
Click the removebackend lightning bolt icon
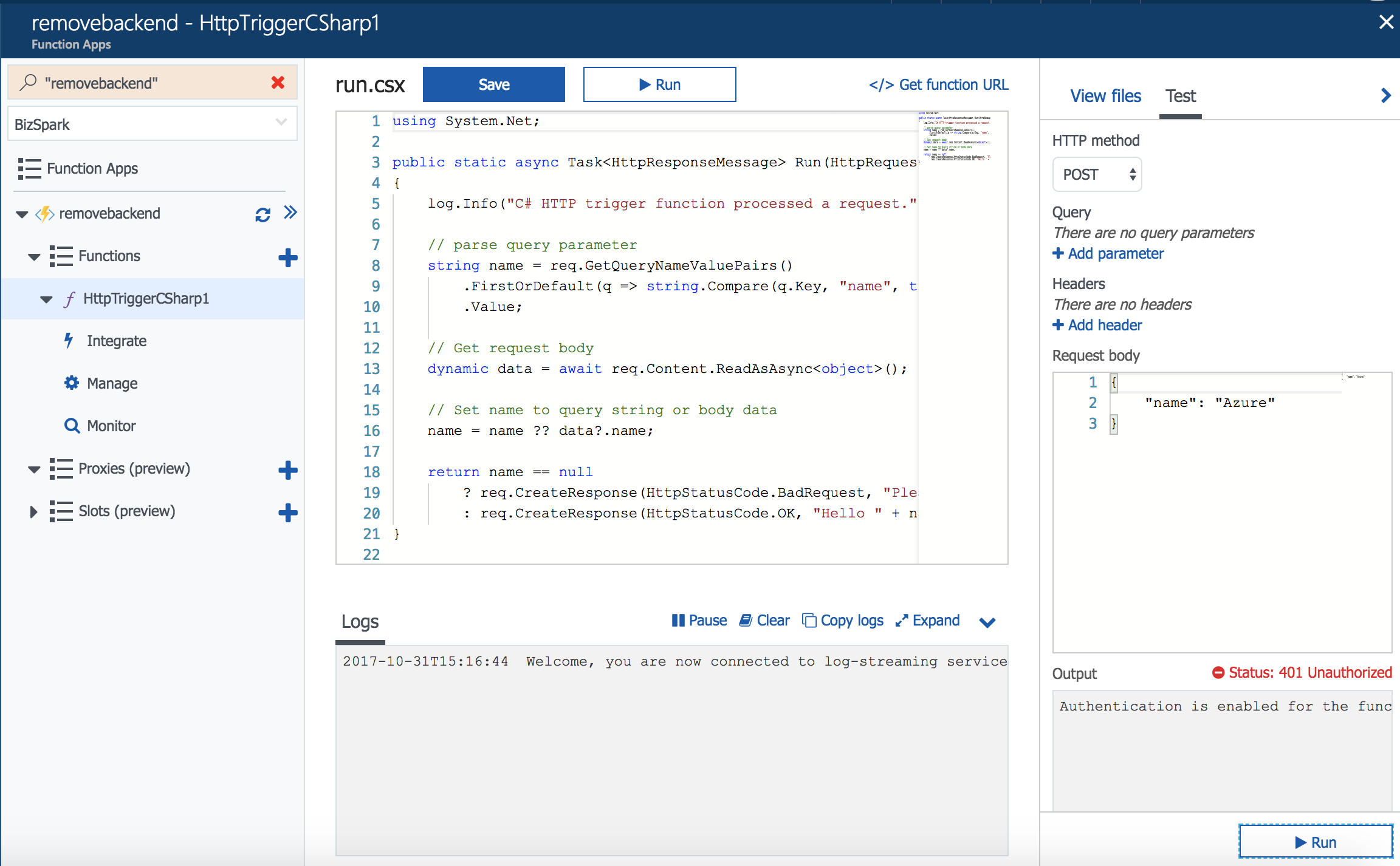pos(45,214)
